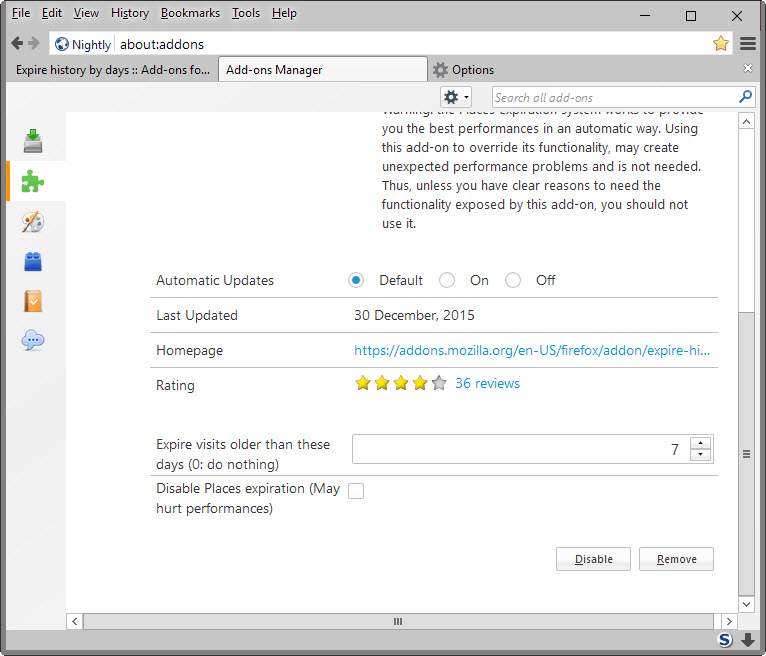Screen dimensions: 766x656
Task: Enable Disable Places expiration checkbox
Action: coord(356,490)
